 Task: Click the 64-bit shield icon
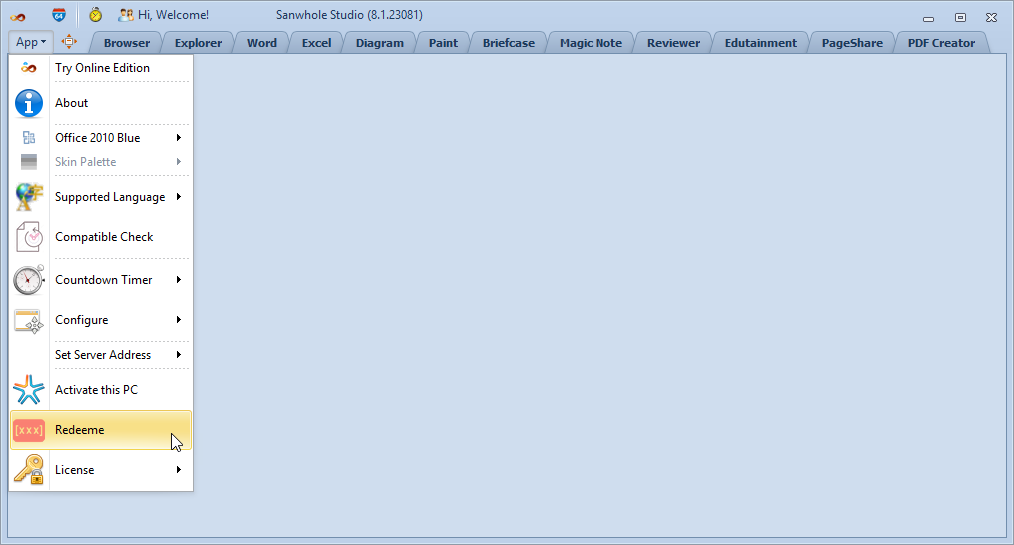[x=59, y=15]
